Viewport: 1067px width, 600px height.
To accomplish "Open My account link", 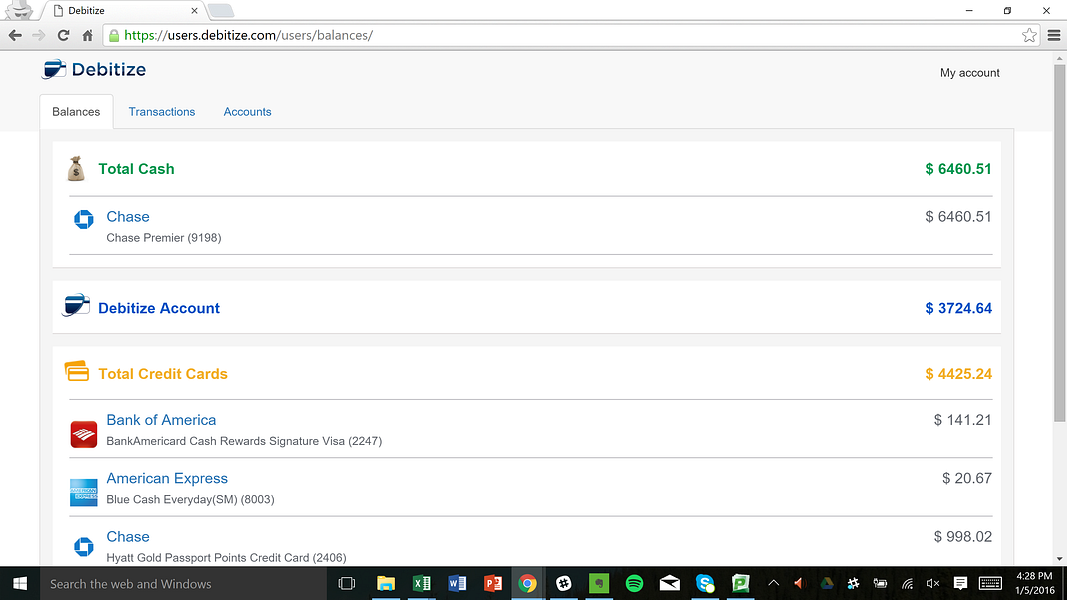I will tap(970, 73).
